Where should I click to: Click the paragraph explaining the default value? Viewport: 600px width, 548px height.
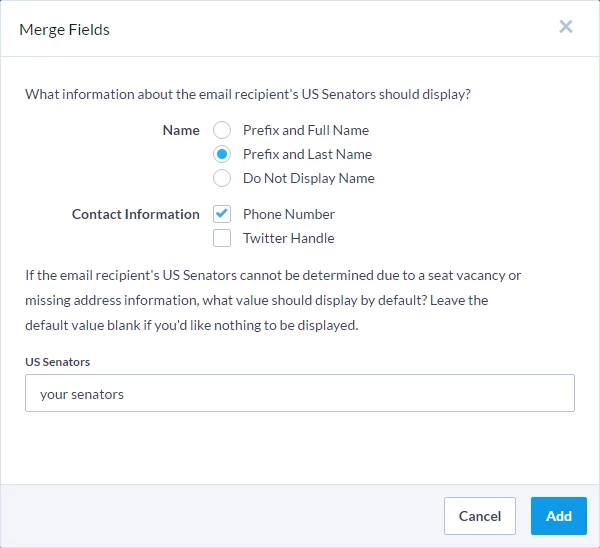(270, 300)
